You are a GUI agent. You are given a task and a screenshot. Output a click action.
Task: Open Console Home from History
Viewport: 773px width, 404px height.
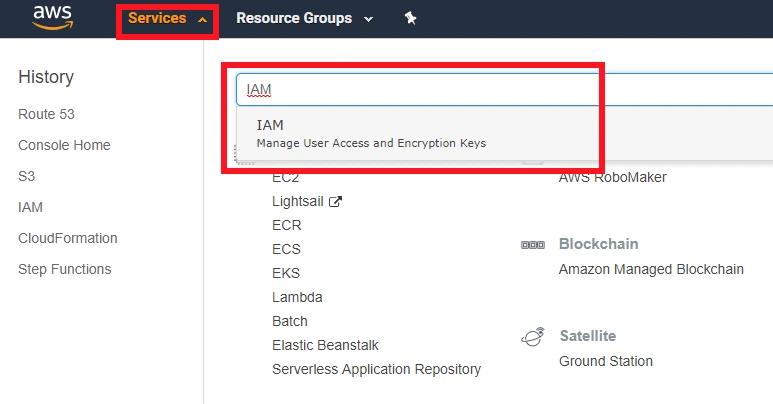pyautogui.click(x=64, y=145)
